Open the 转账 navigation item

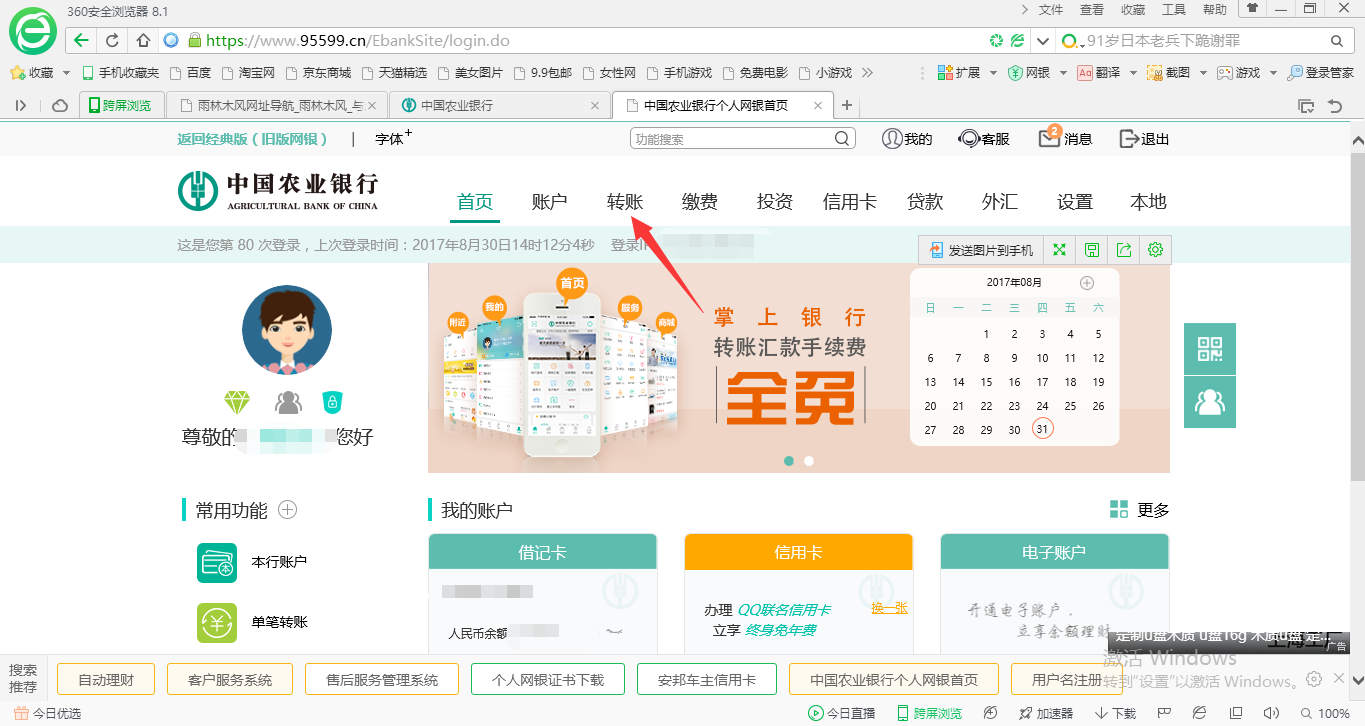pyautogui.click(x=625, y=202)
